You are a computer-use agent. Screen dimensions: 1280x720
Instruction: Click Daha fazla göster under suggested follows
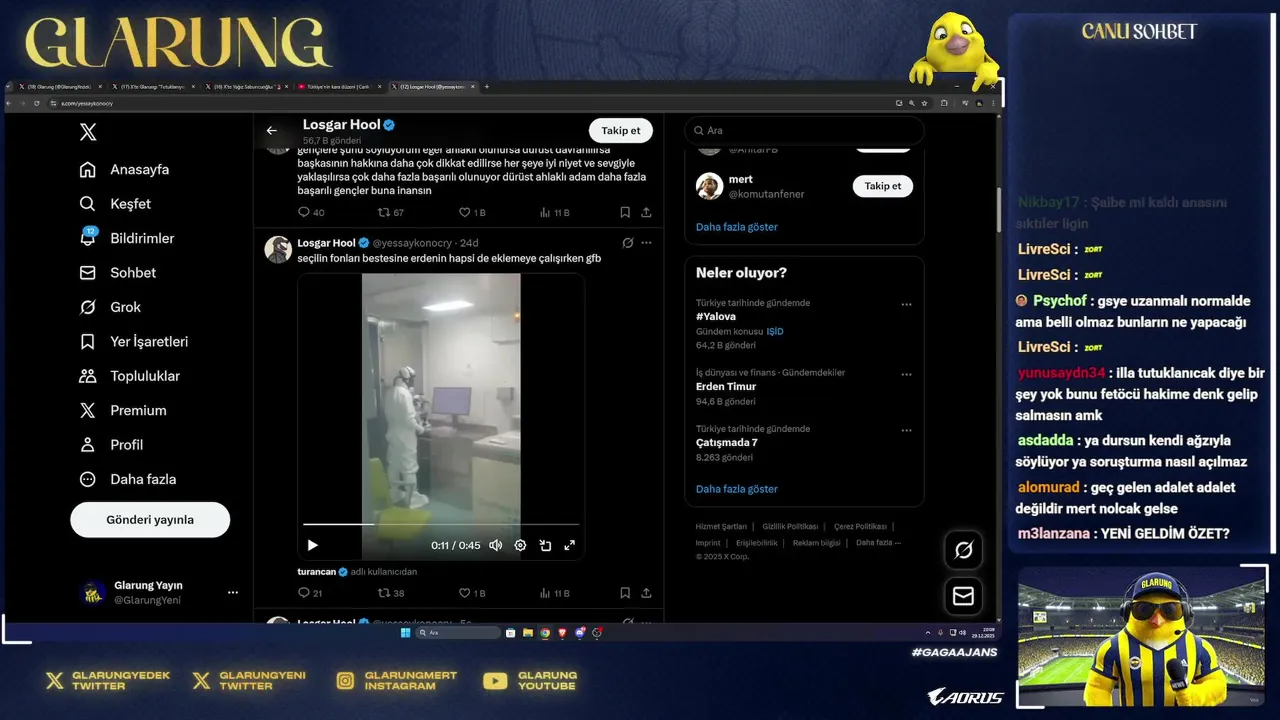click(x=736, y=227)
